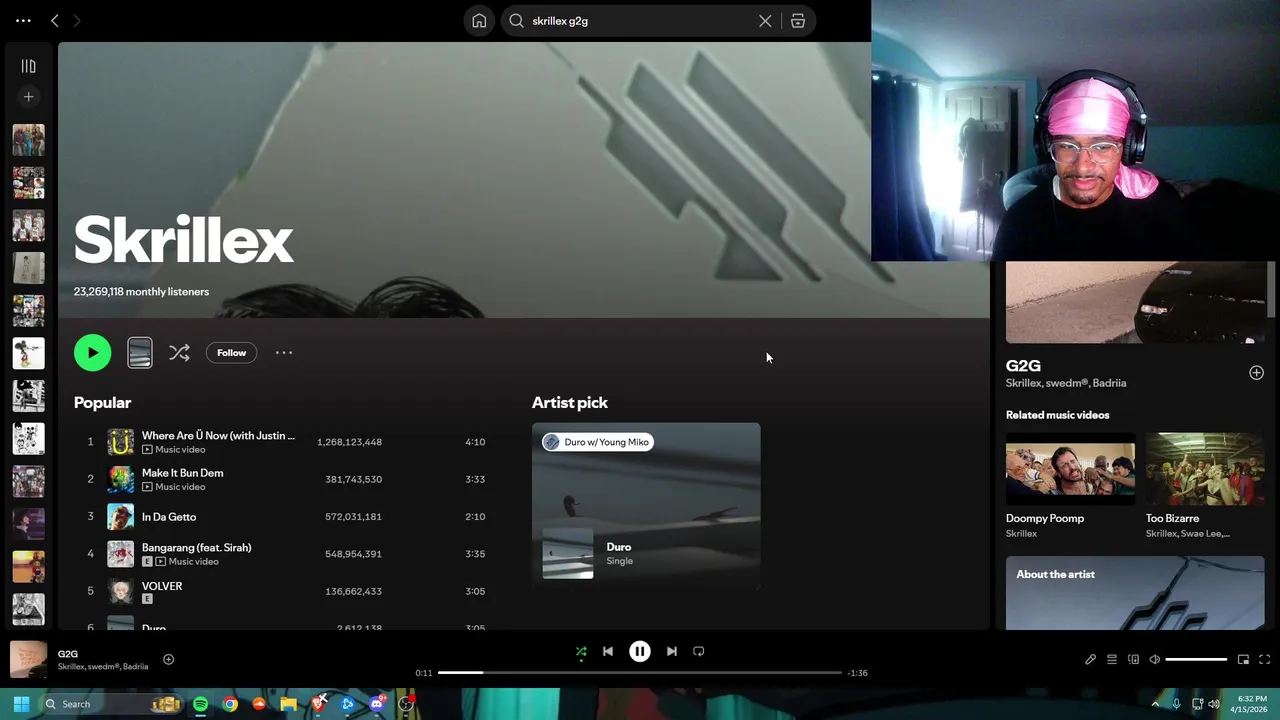Open the first playlist thumbnail in library sidebar
The height and width of the screenshot is (720, 1280).
pos(28,140)
